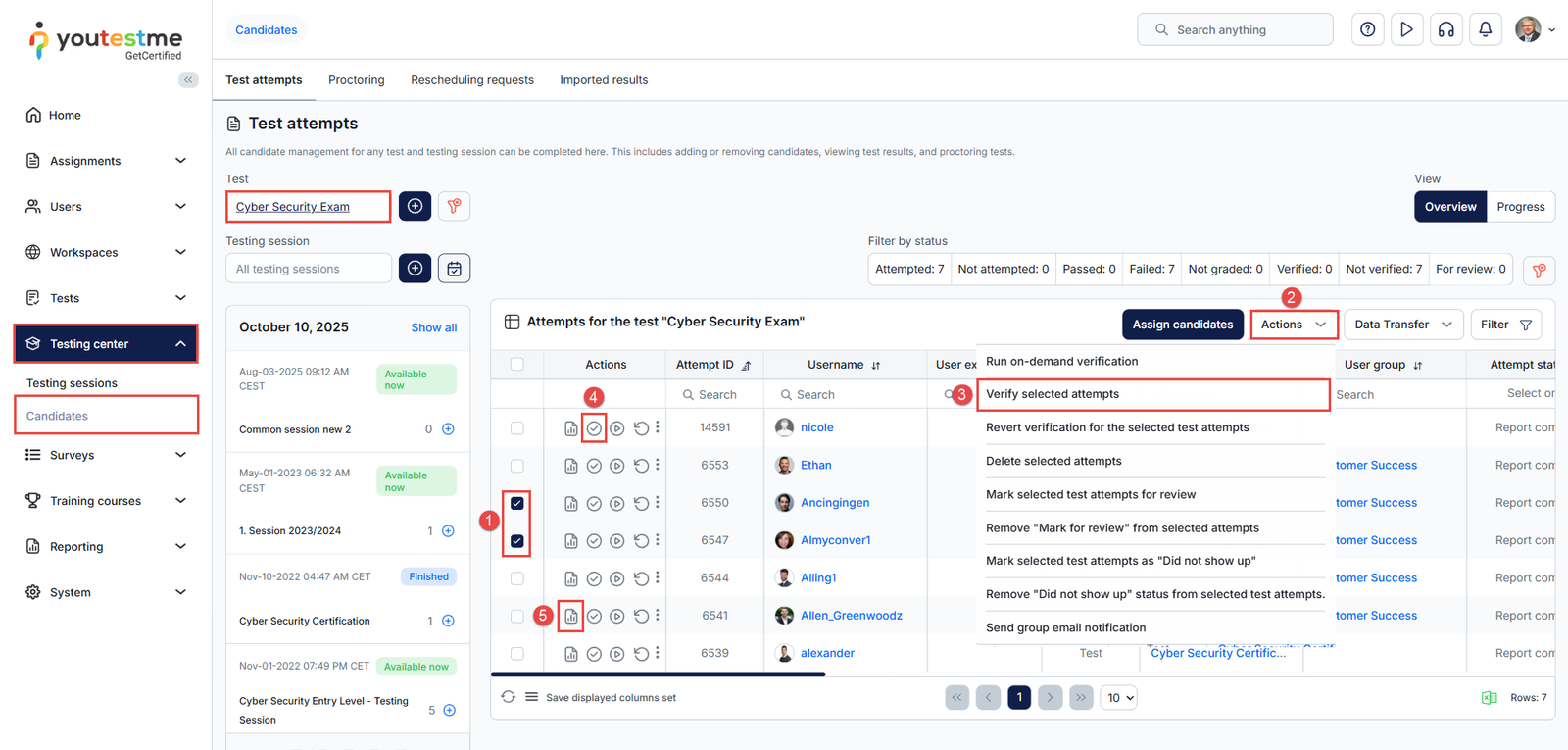Open the rows-per-page dropdown showing 10
Viewport: 1568px width, 750px height.
pos(1118,698)
